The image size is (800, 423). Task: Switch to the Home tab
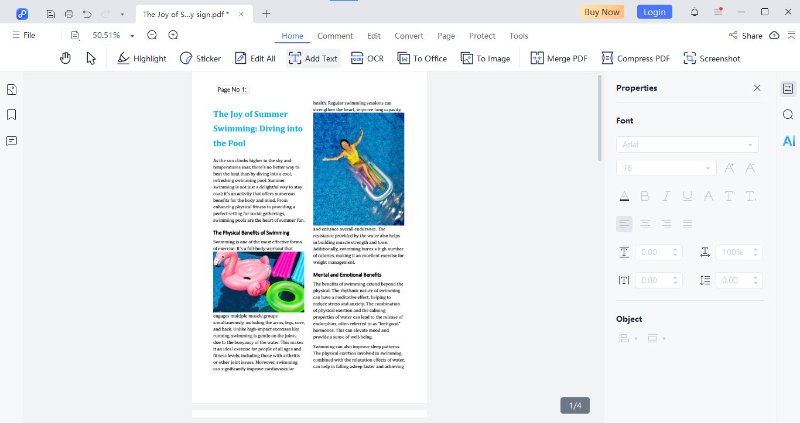point(292,36)
